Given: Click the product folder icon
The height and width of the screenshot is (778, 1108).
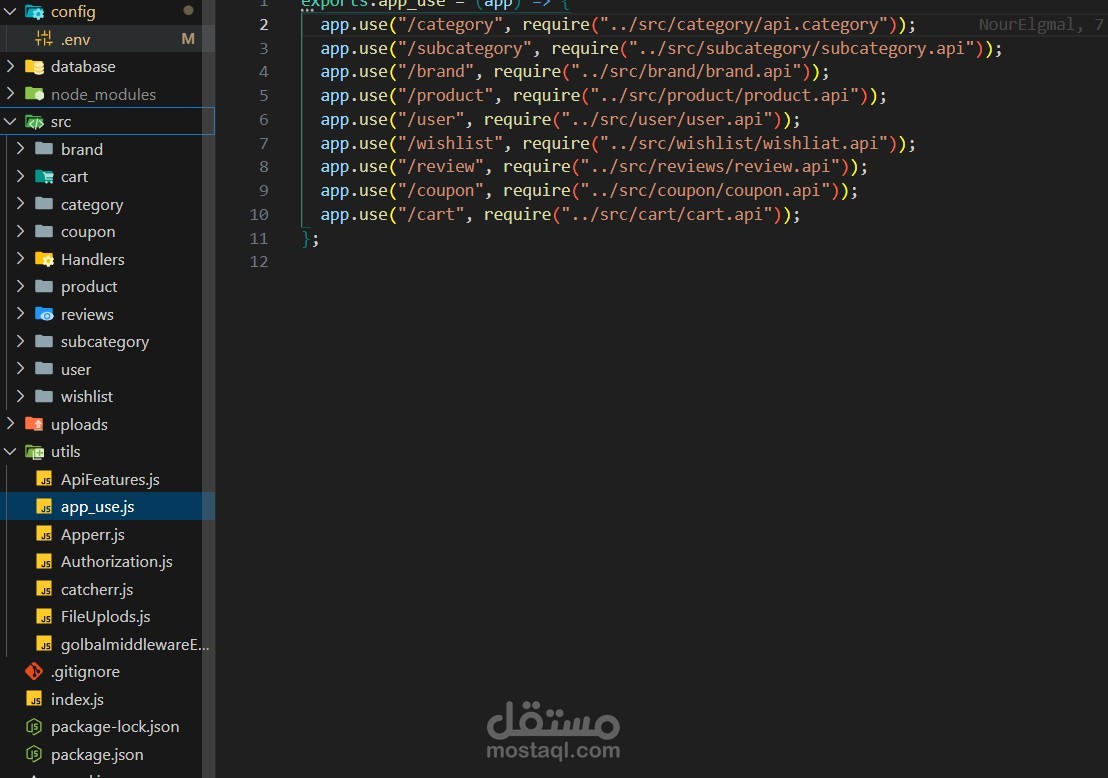Looking at the screenshot, I should pos(44,286).
